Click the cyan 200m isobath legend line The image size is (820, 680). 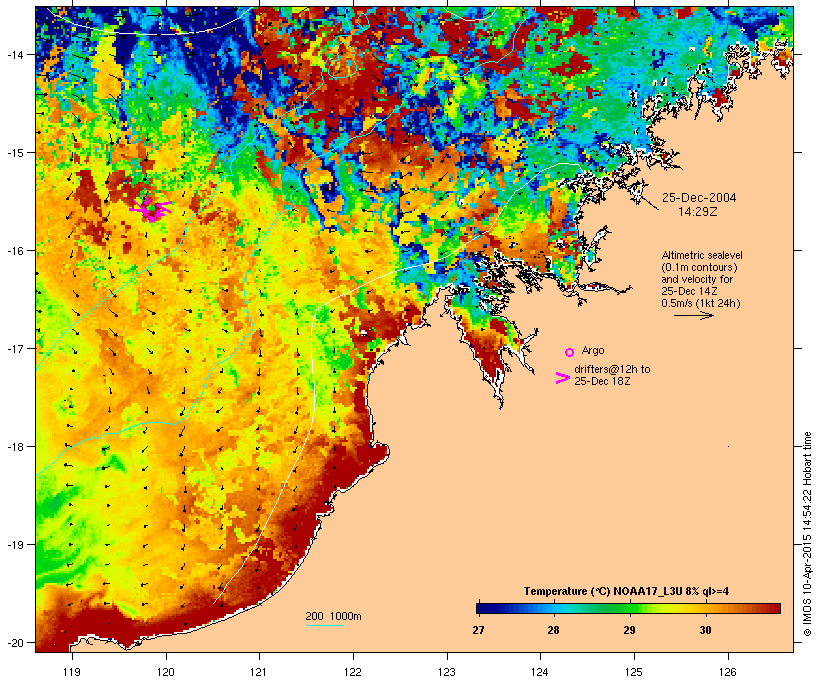point(324,626)
